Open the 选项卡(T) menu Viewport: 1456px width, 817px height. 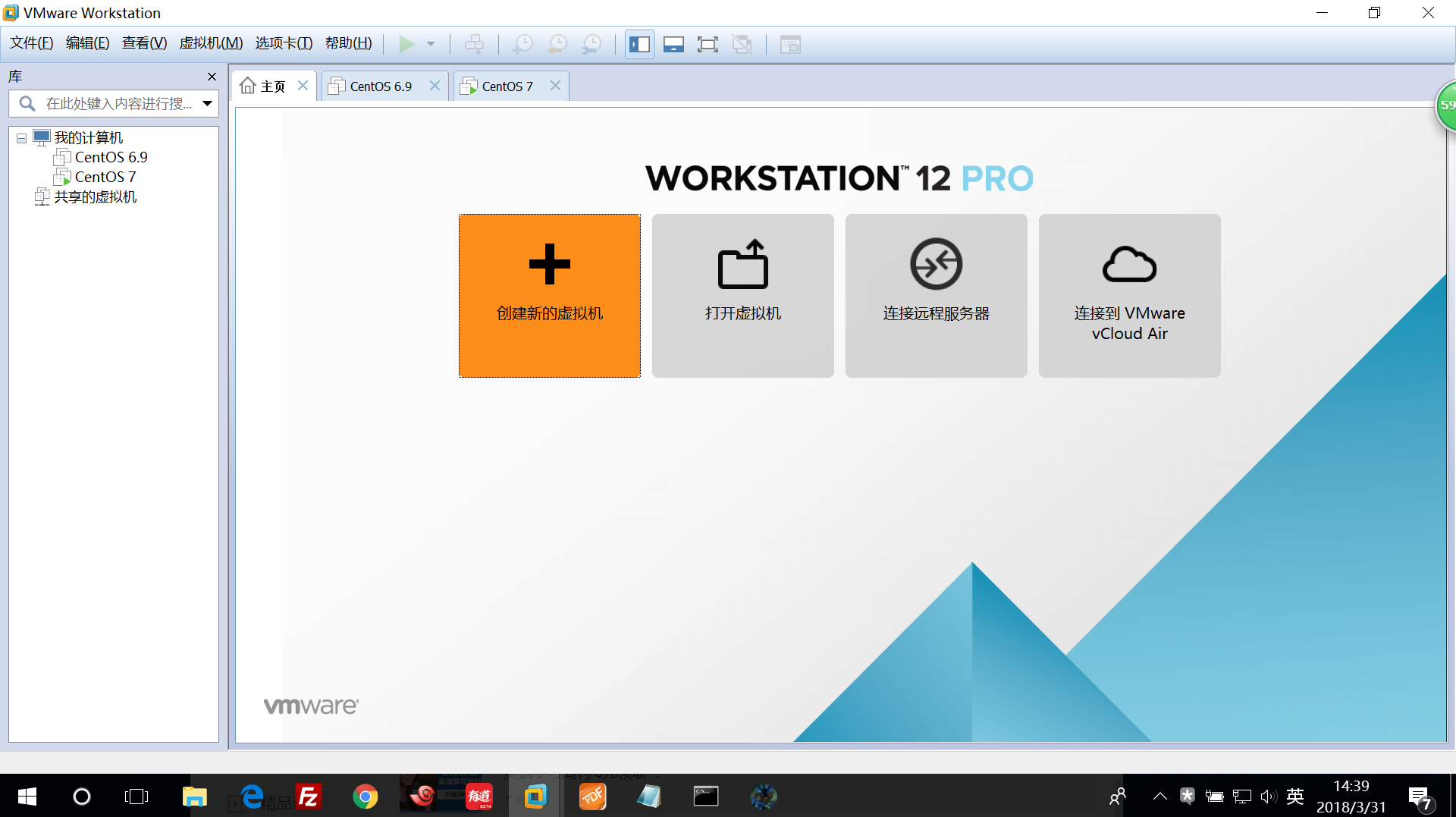coord(284,43)
